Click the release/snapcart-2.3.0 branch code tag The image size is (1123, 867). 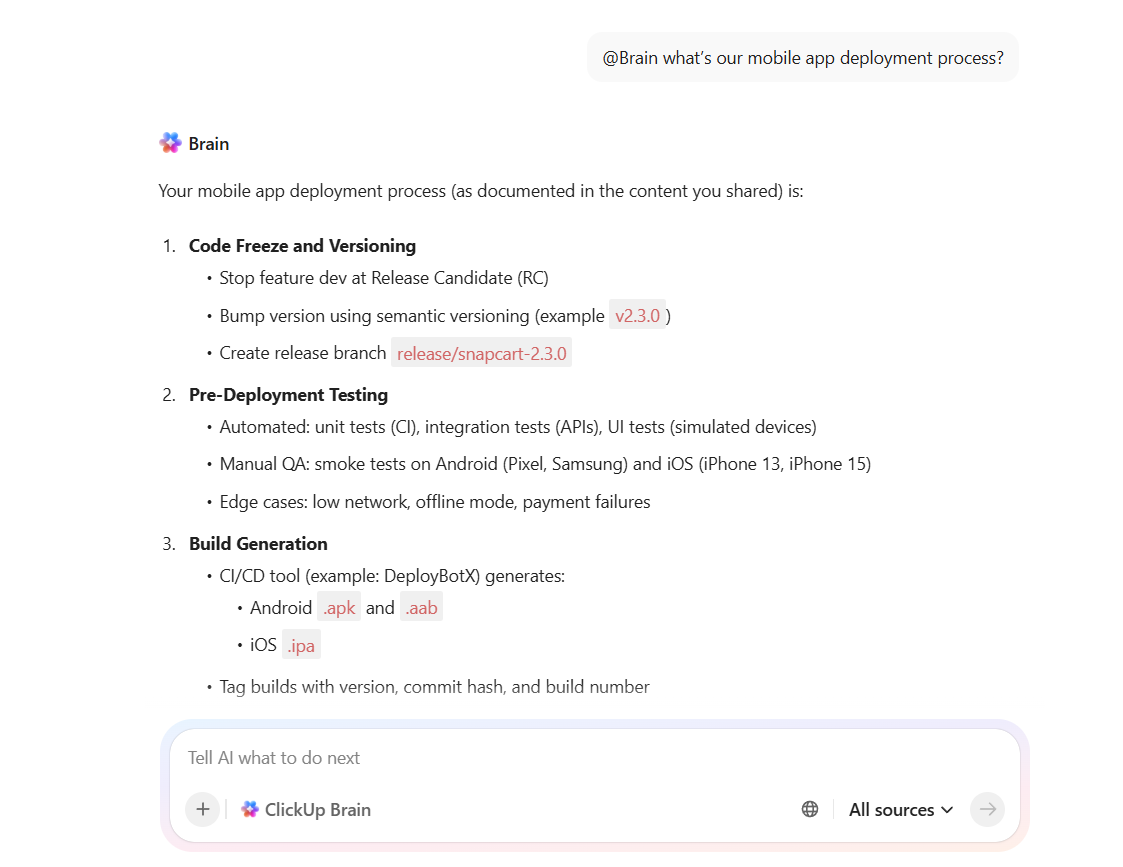481,353
